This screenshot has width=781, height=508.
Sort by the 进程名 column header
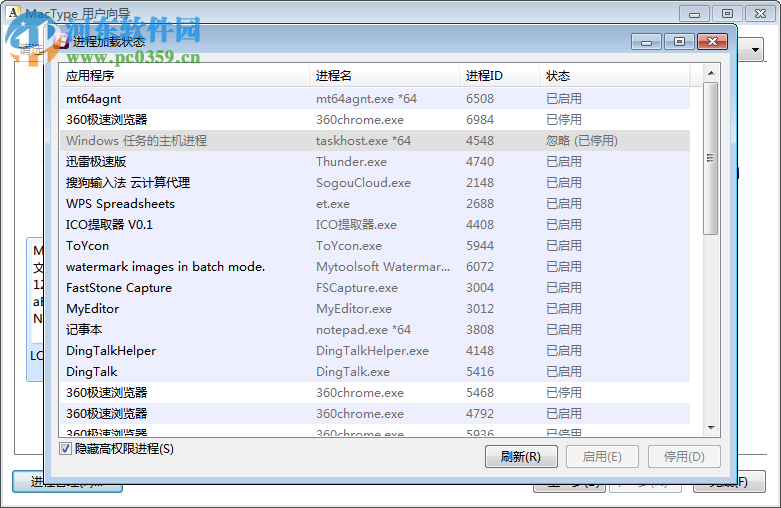click(385, 76)
